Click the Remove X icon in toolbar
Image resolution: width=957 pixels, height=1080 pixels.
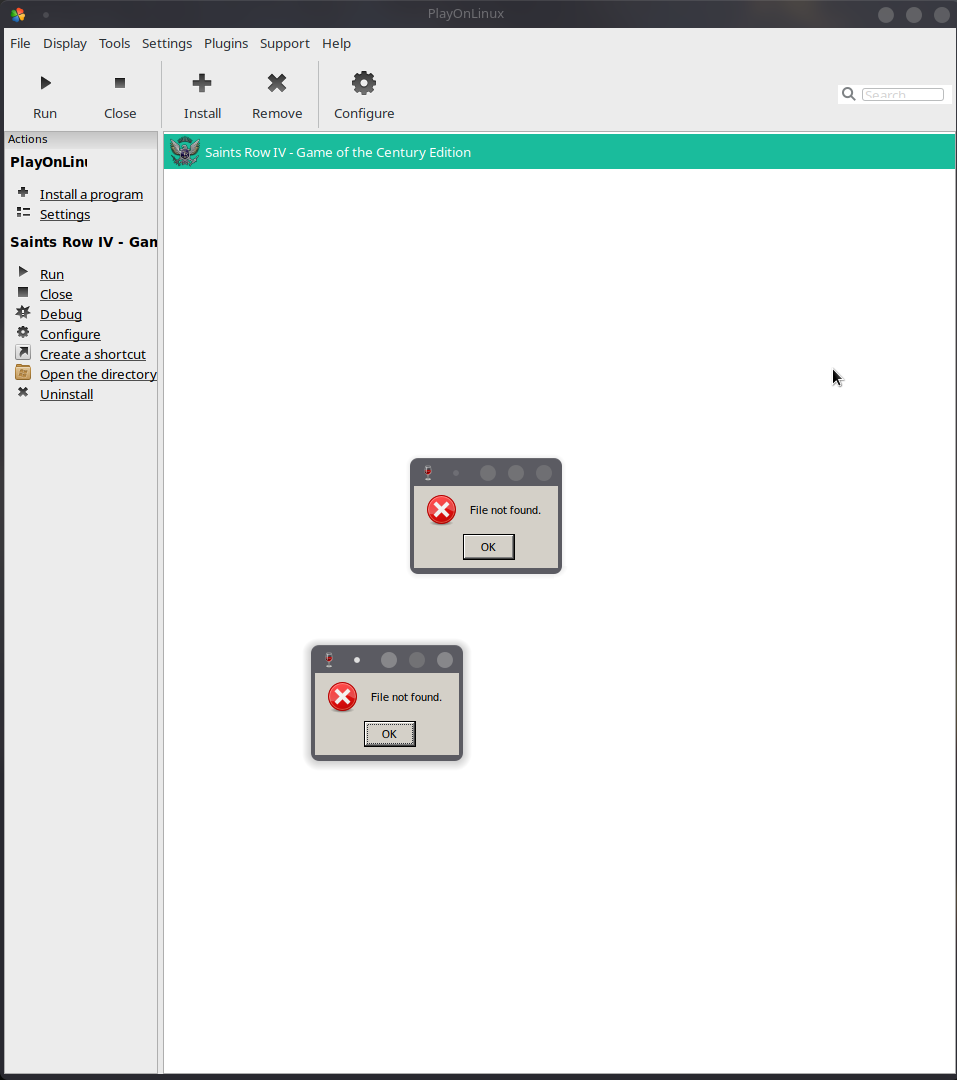coord(277,83)
